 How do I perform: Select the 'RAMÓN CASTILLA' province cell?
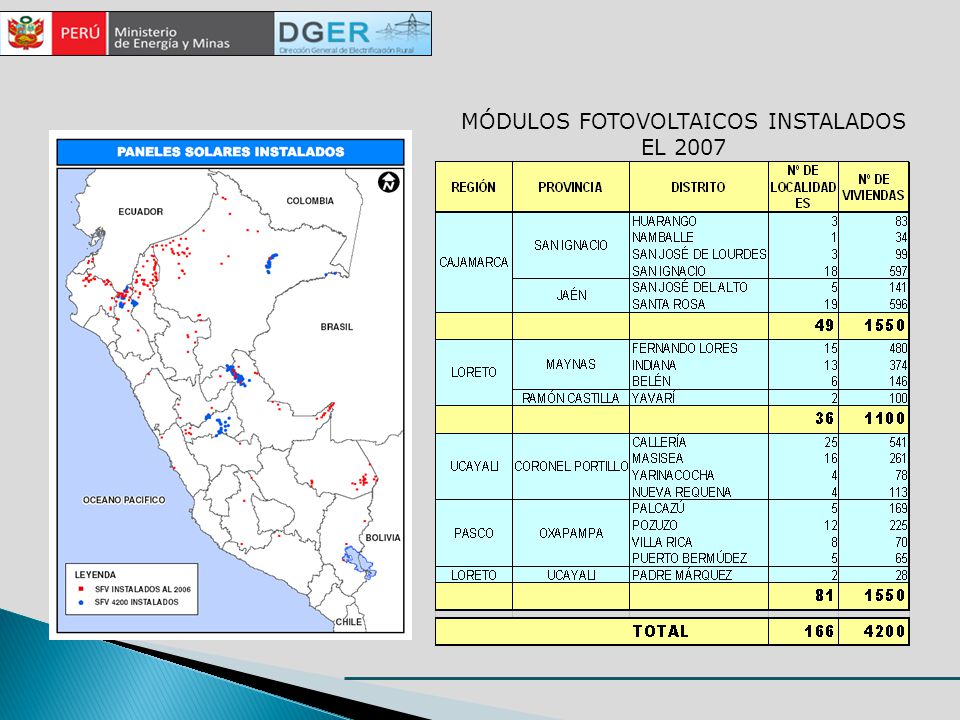[571, 398]
